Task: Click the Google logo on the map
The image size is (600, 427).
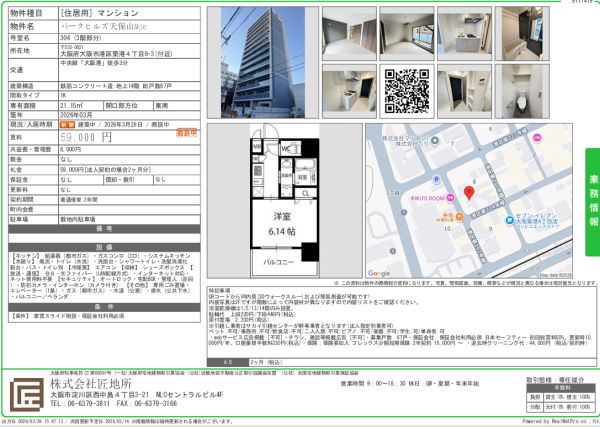Action: [379, 273]
